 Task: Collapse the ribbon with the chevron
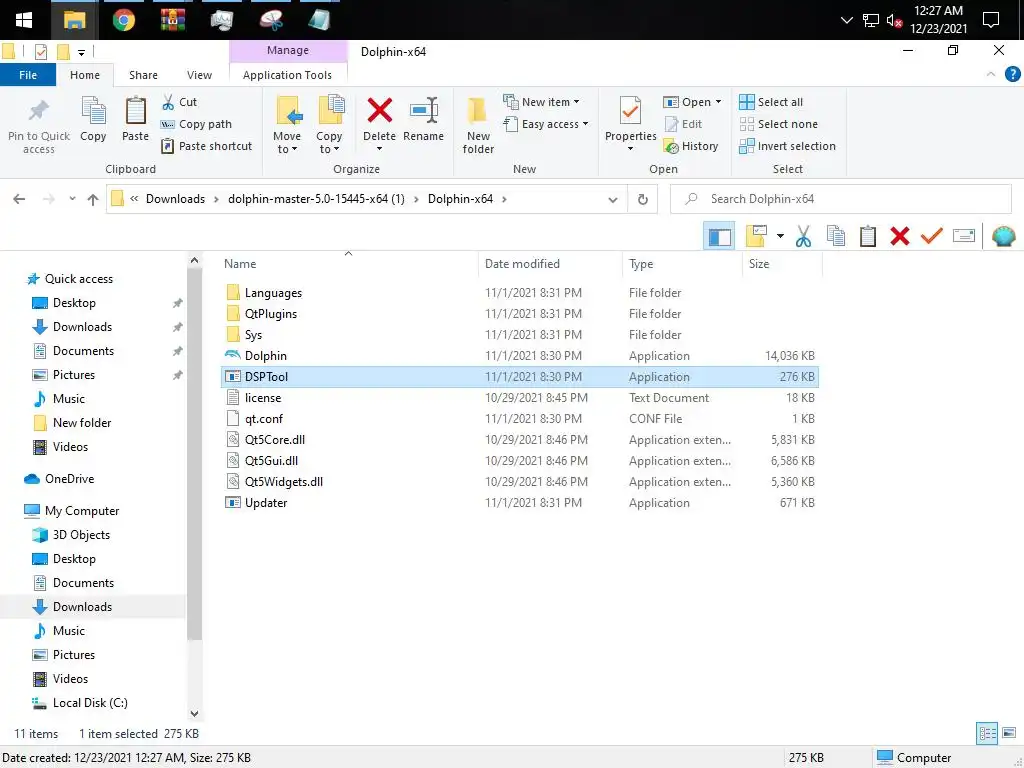[991, 74]
